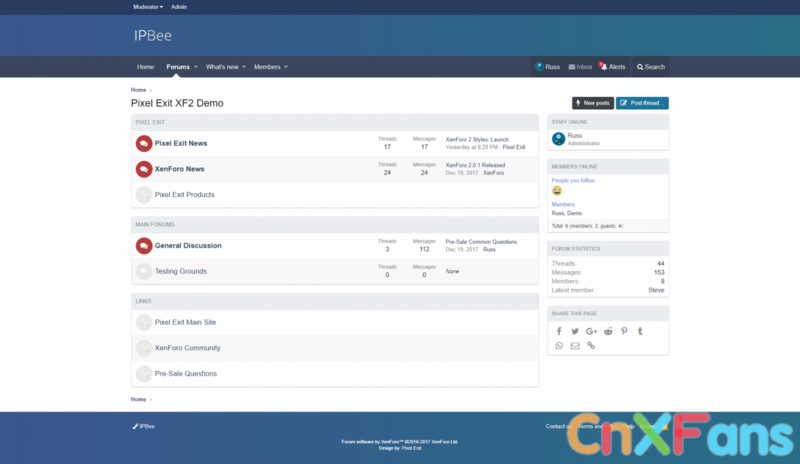Click the top Home breadcrumb
This screenshot has width=800, height=464.
(x=138, y=90)
